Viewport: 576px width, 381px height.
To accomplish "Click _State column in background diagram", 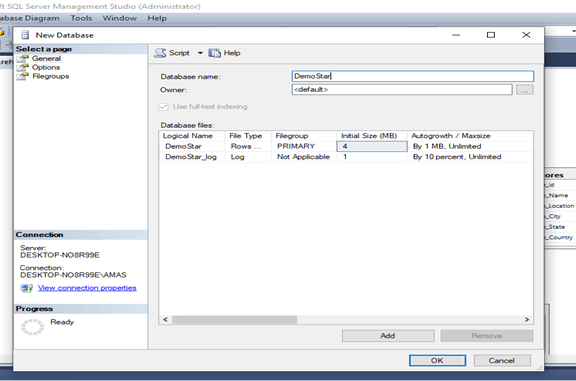I will pos(555,227).
